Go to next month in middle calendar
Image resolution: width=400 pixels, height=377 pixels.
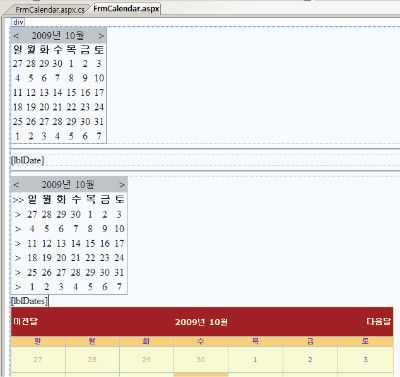coord(122,185)
